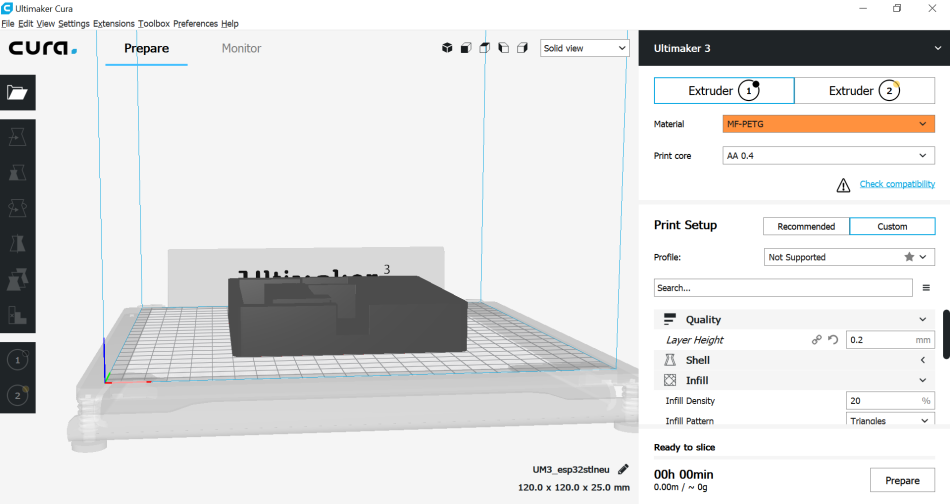Image resolution: width=950 pixels, height=504 pixels.
Task: Click the pencil icon to rename job
Action: pos(623,469)
